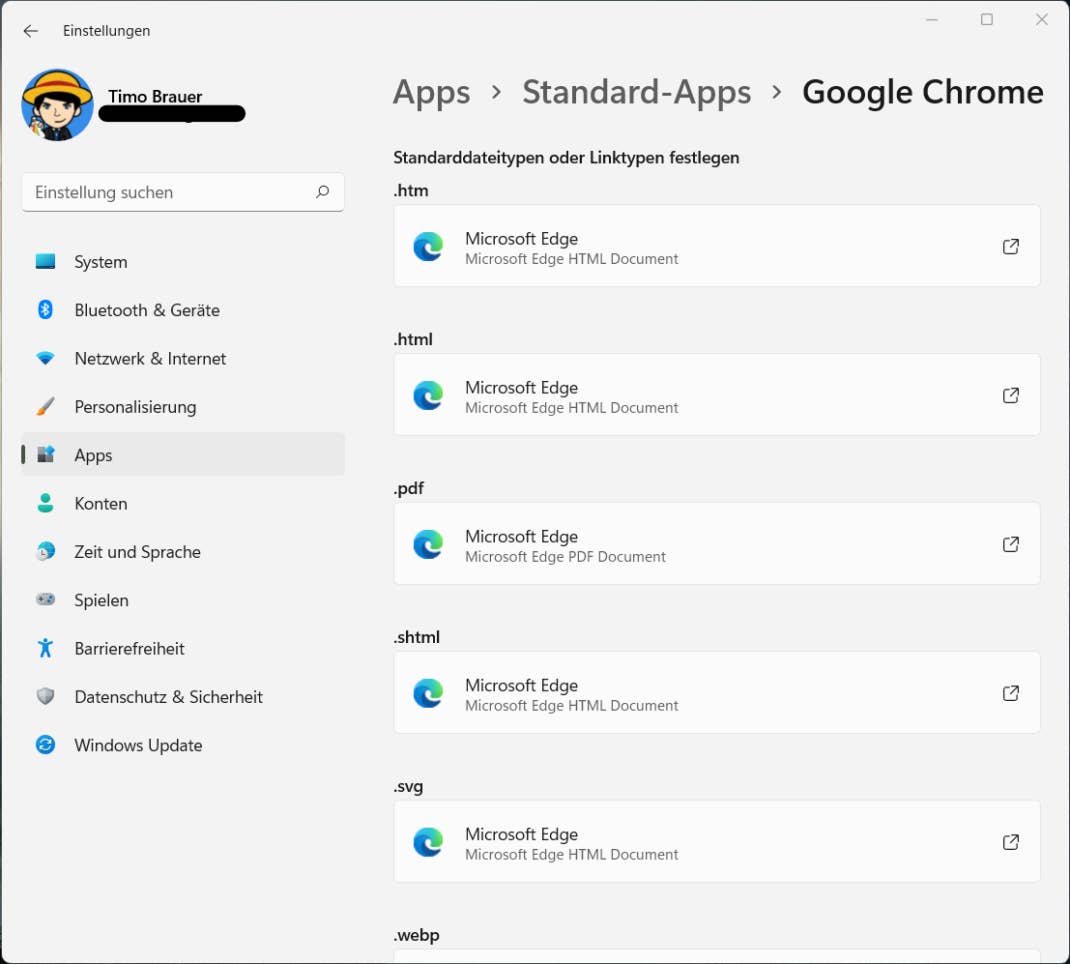Click the search magnifier icon
Image resolution: width=1070 pixels, height=964 pixels.
322,192
